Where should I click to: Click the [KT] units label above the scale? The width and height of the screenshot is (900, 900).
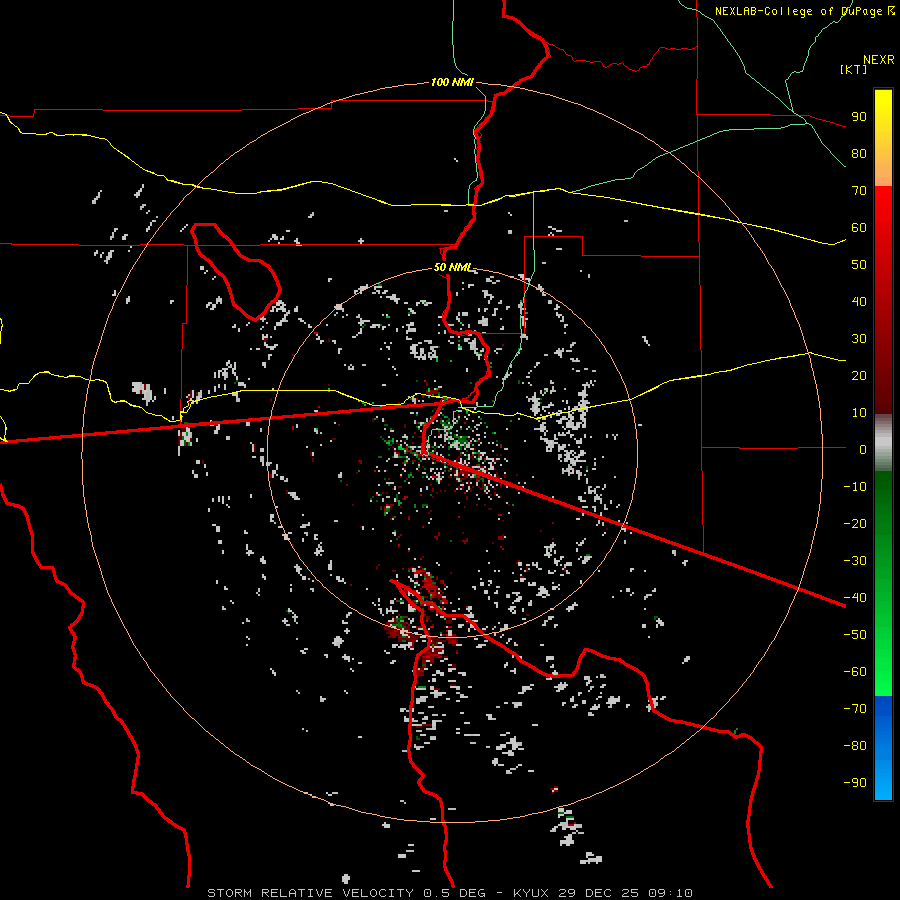click(x=854, y=69)
